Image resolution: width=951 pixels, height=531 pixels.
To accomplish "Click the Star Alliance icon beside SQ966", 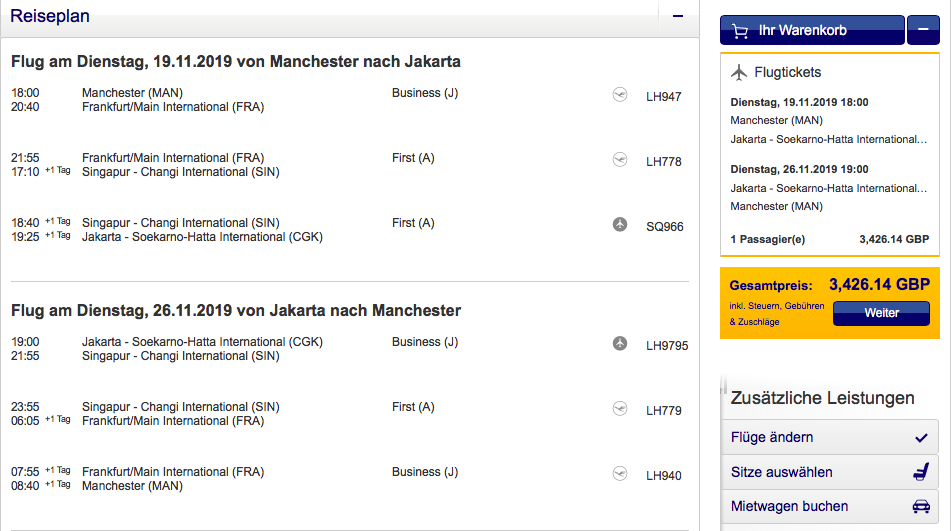I will pyautogui.click(x=620, y=225).
